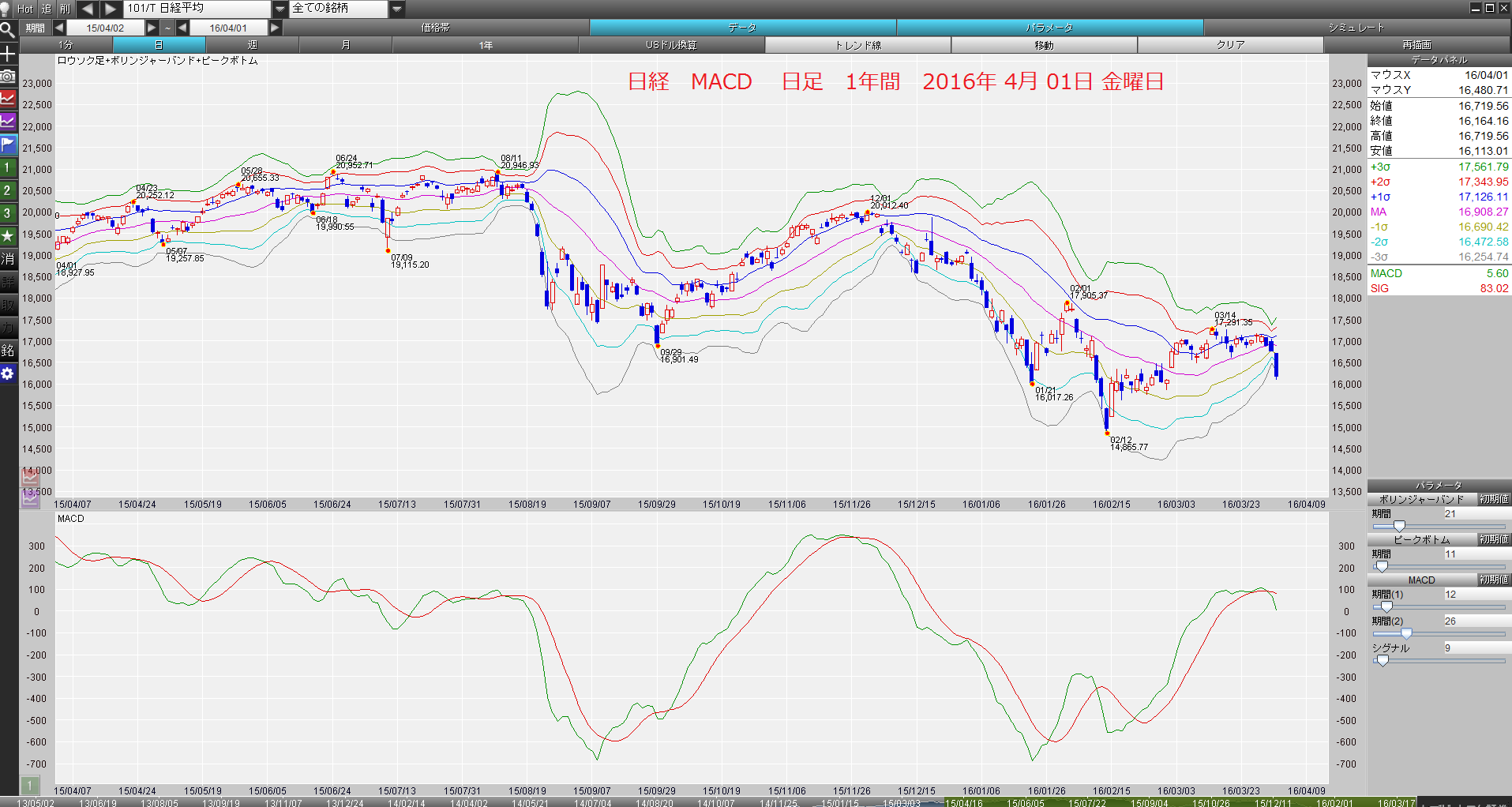
Task: Click the ピークボトム period slider
Action: (1439, 566)
